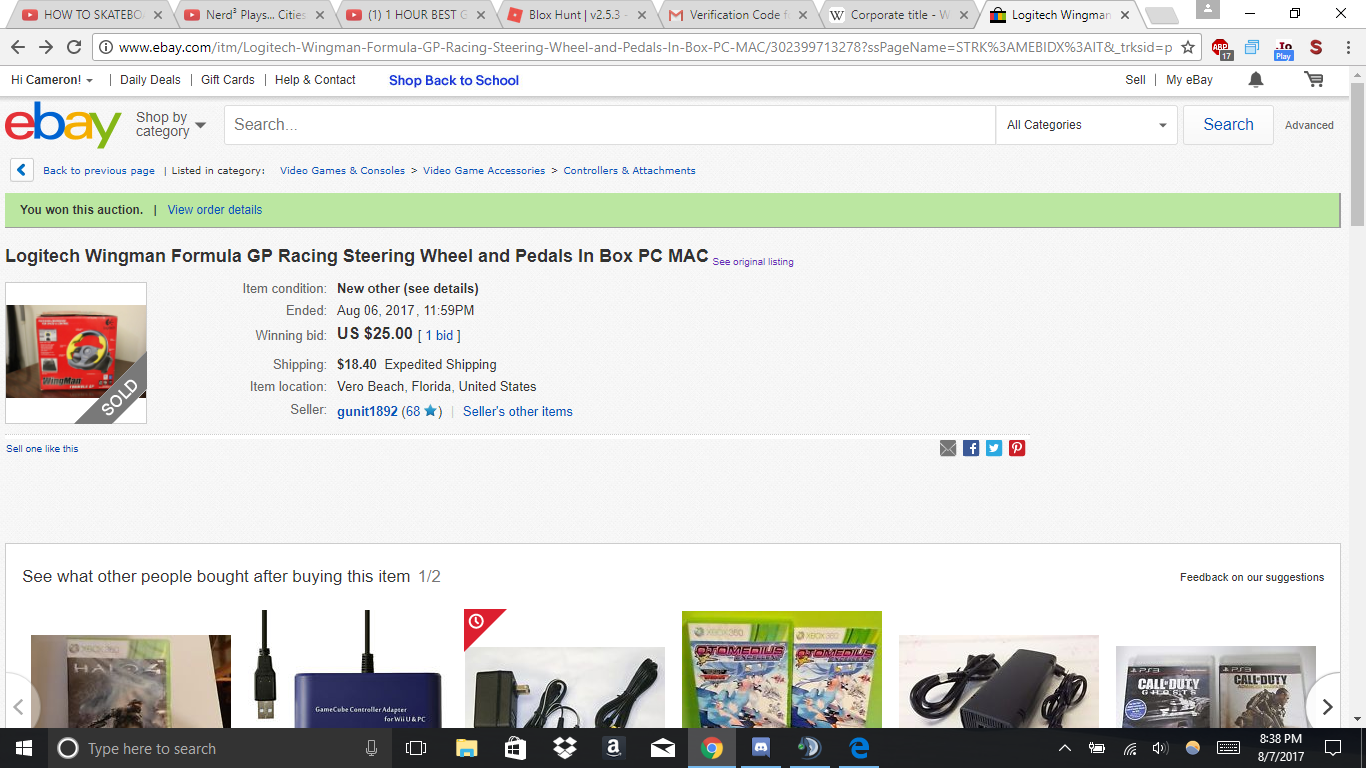1366x768 pixels.
Task: Click the browser forward arrow
Action: pyautogui.click(x=46, y=47)
